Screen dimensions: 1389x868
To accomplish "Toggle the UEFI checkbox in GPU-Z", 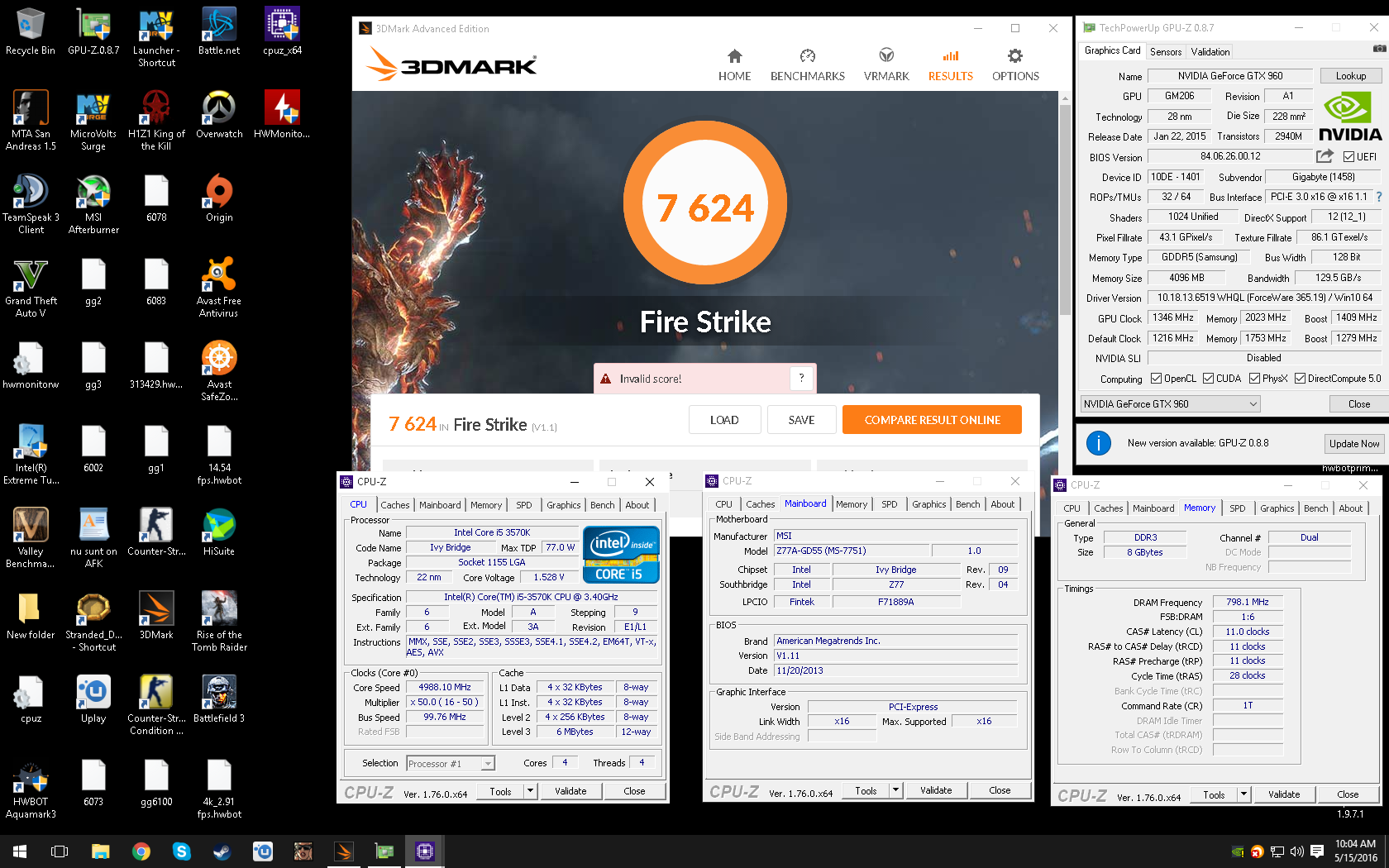I will tap(1348, 156).
